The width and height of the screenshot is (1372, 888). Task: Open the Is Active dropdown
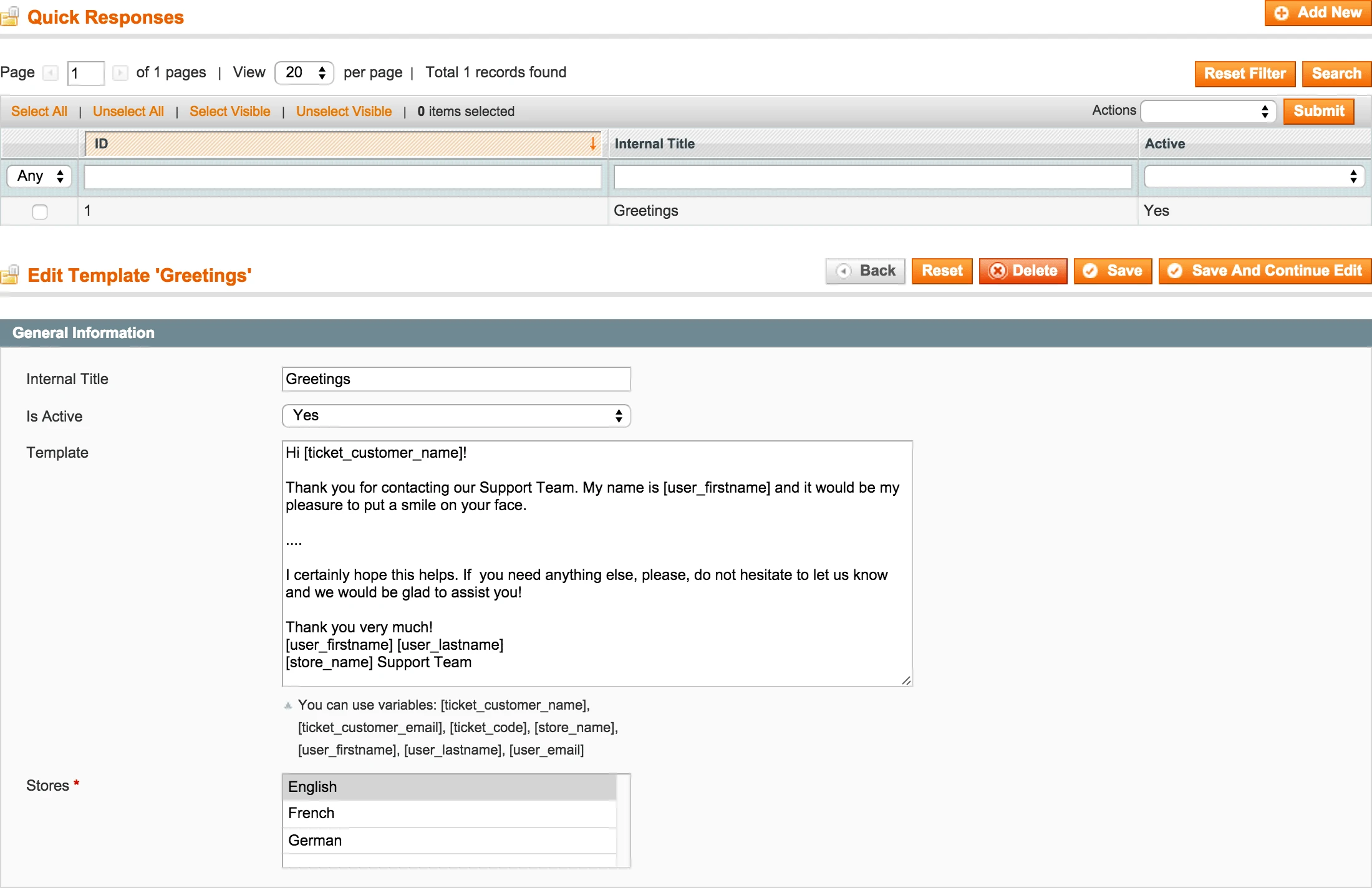[x=456, y=415]
